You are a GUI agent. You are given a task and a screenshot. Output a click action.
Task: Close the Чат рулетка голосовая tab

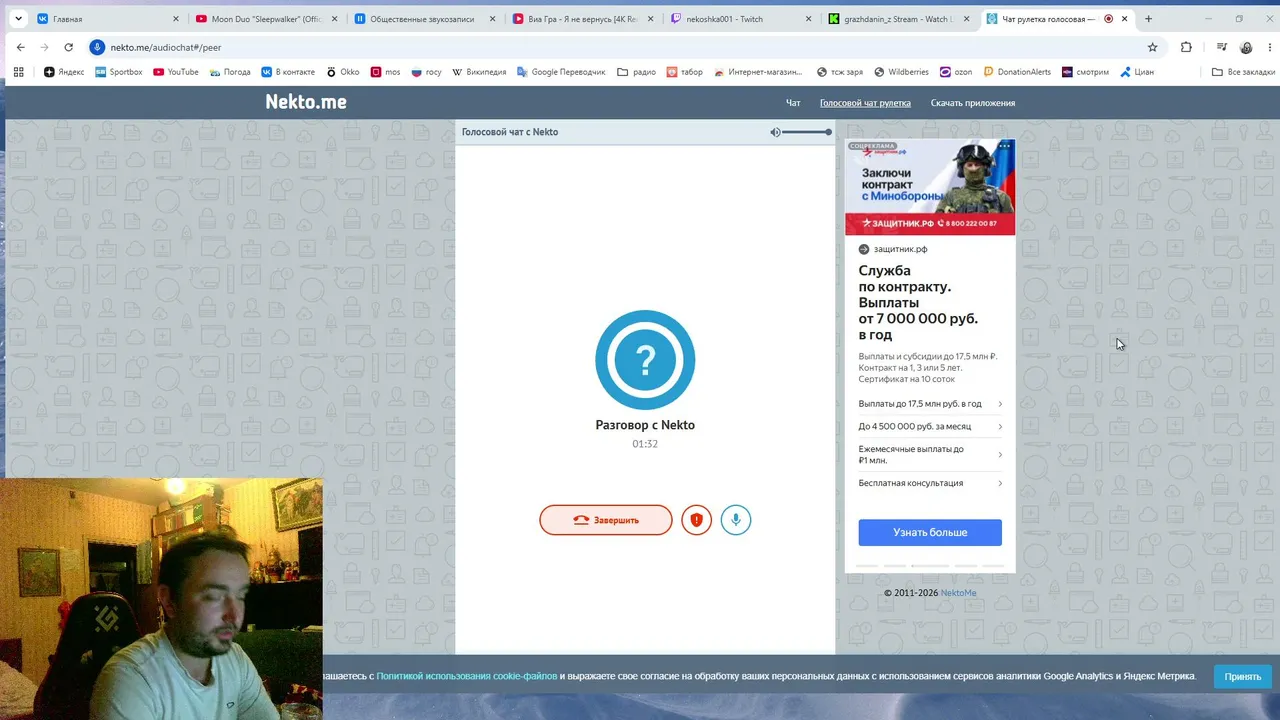point(1125,19)
